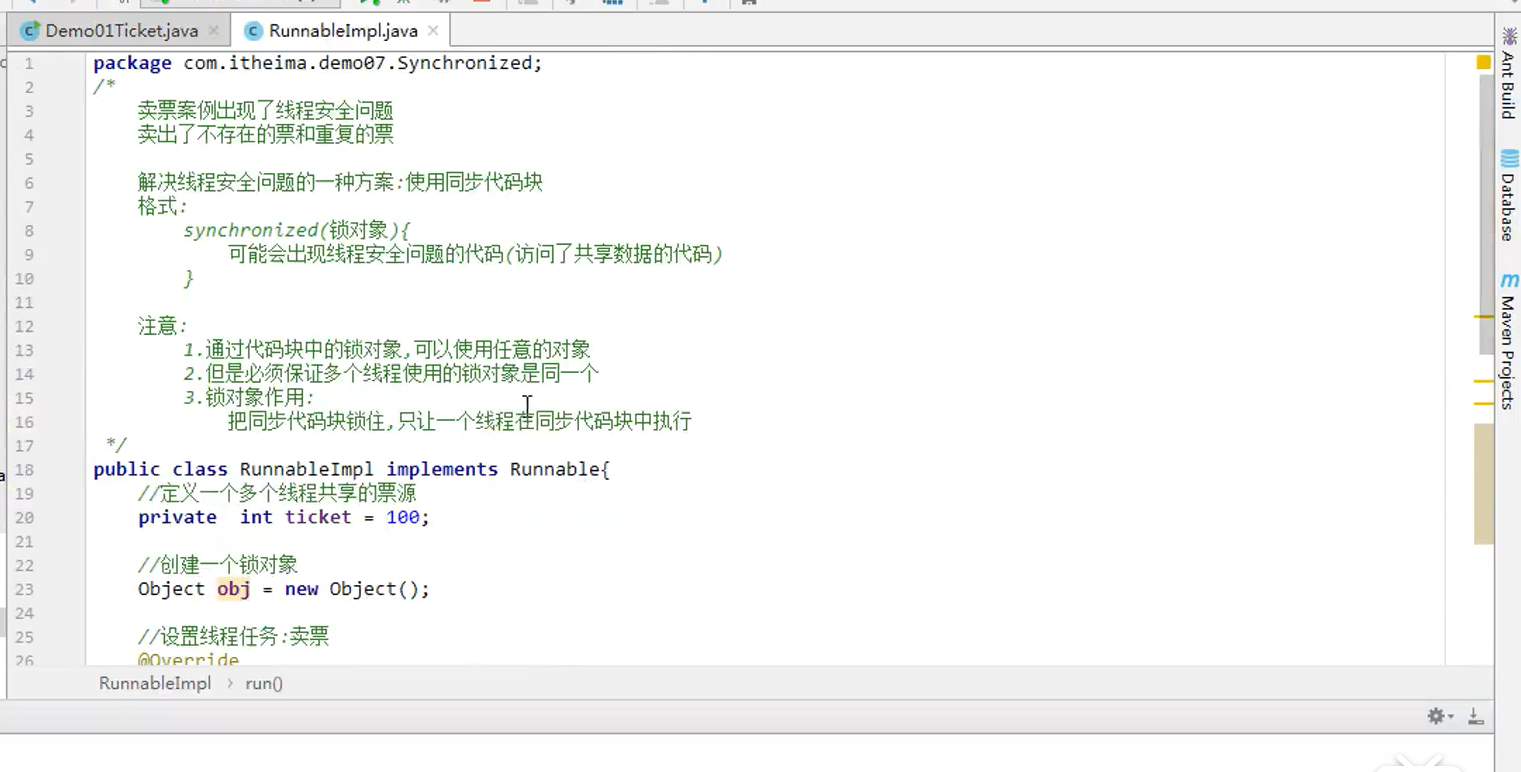Click the editor vertical scrollbar thumb
The image size is (1521, 772).
point(1485,216)
